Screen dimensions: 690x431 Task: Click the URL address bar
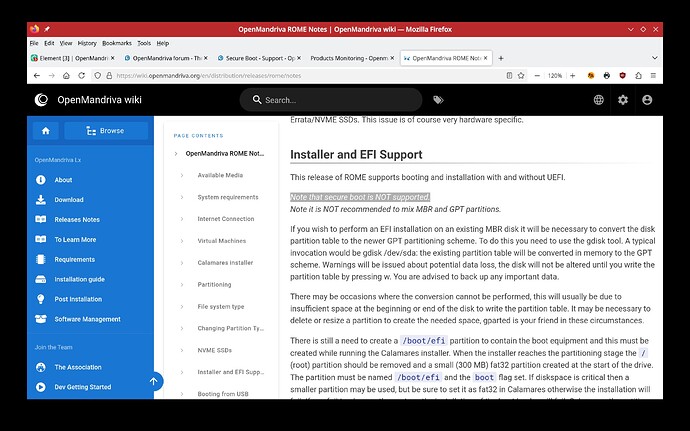(308, 76)
